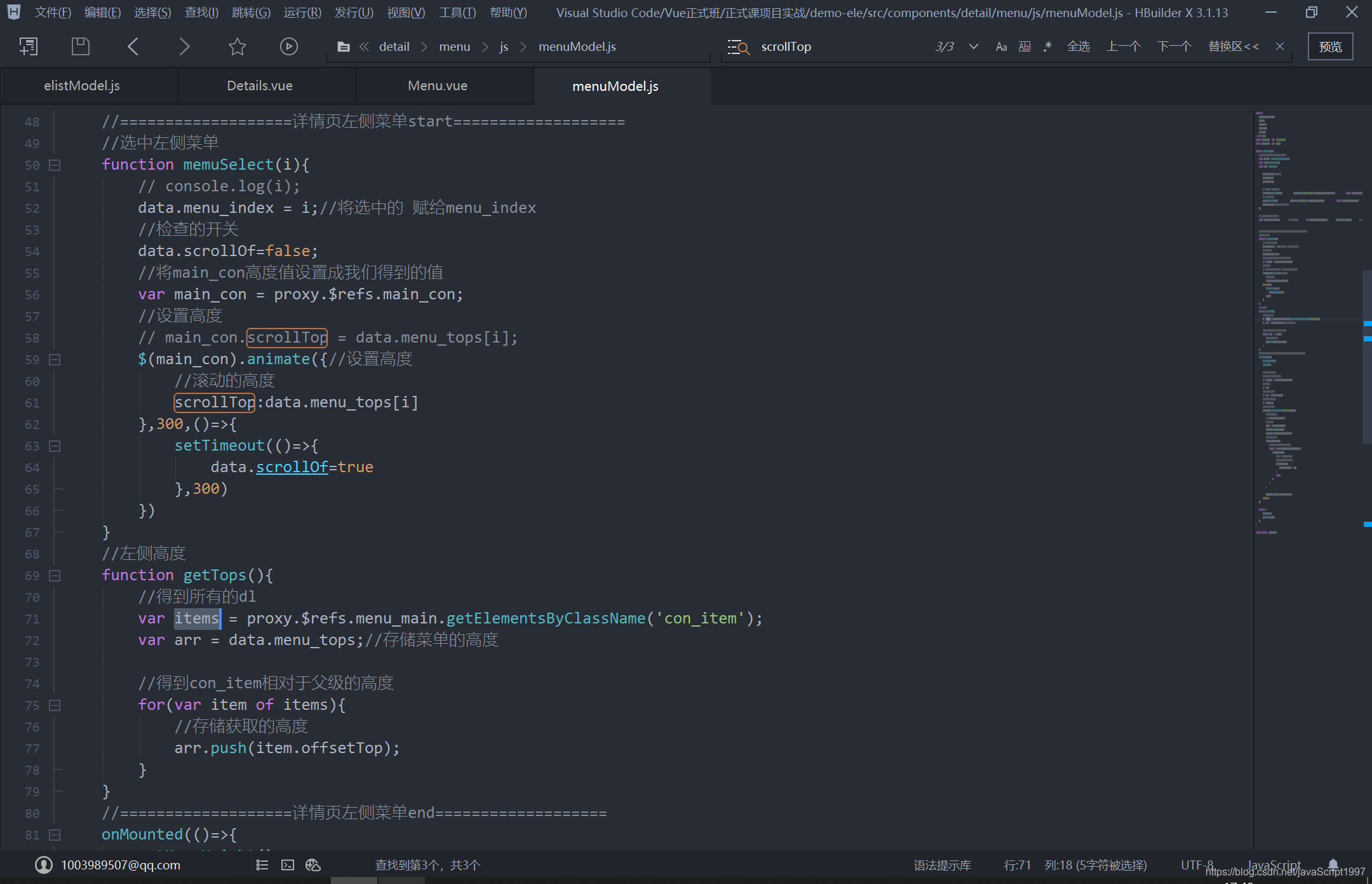Go forward with the right arrow icon
This screenshot has height=884, width=1372.
184,46
